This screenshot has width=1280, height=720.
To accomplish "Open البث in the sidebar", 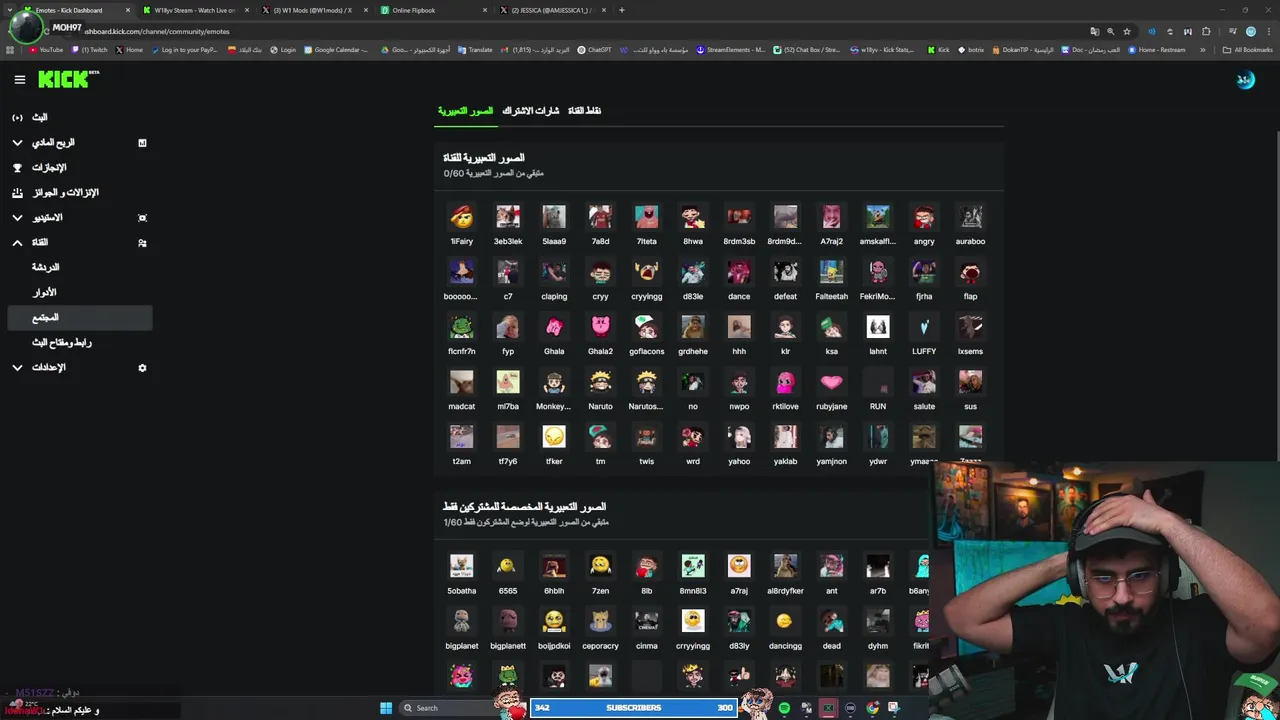I will (x=80, y=117).
